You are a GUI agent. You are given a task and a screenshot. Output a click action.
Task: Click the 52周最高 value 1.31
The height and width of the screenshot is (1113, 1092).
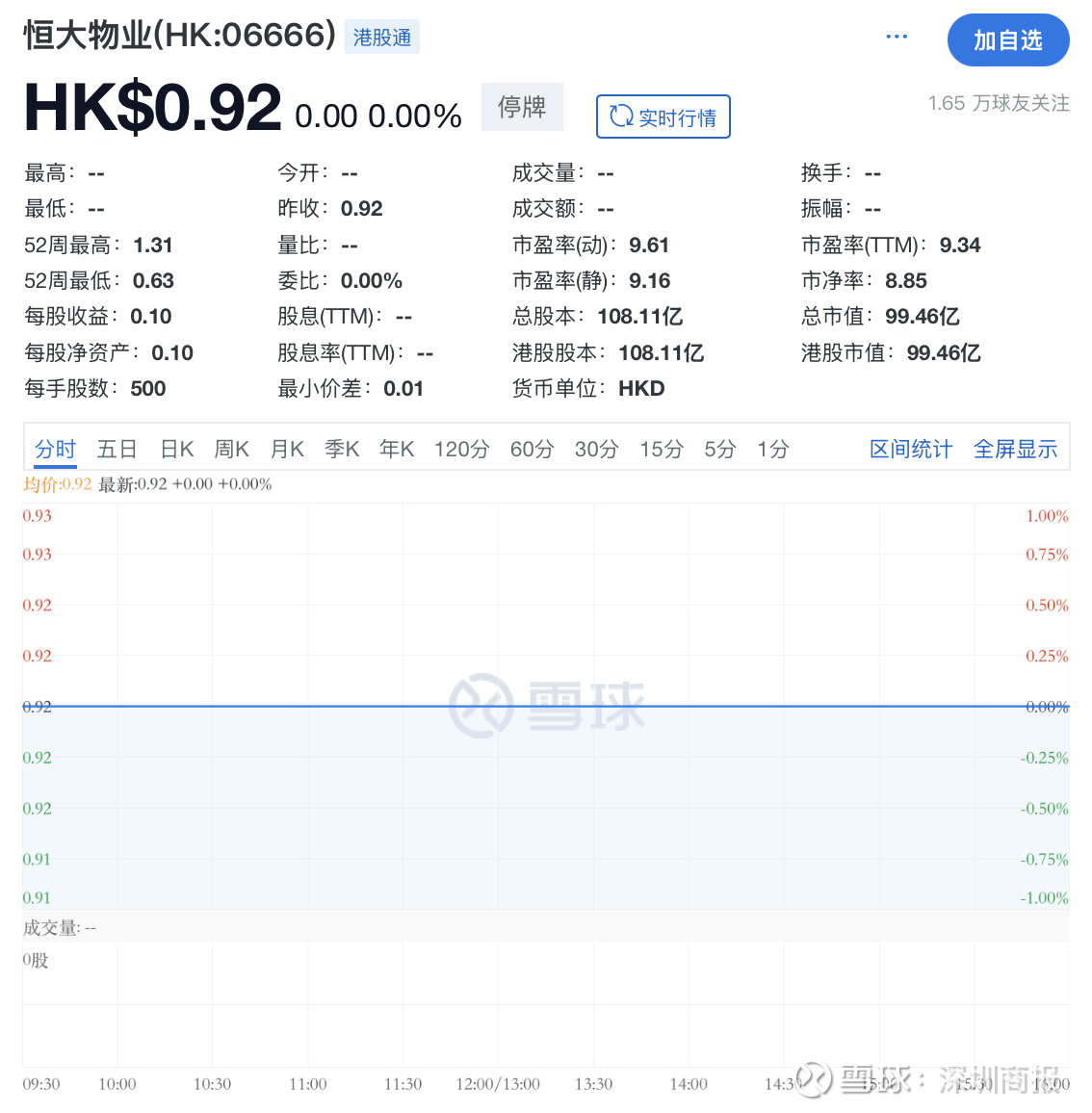click(153, 246)
